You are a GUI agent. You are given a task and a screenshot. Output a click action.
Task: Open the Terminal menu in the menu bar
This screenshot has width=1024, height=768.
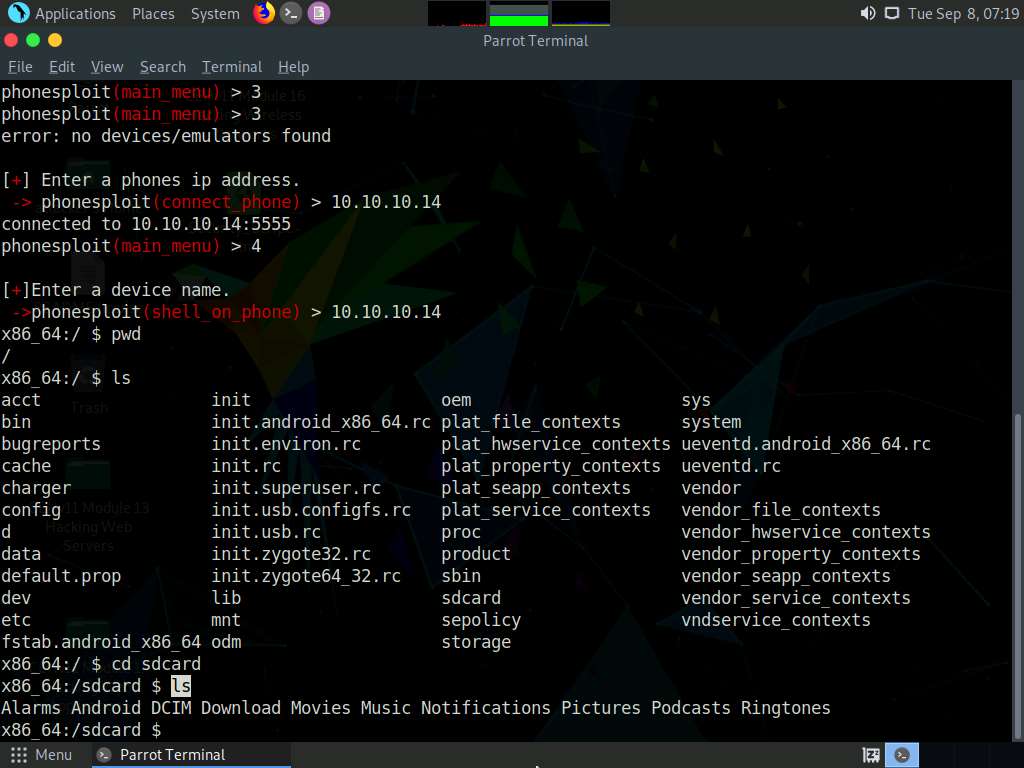pos(231,67)
